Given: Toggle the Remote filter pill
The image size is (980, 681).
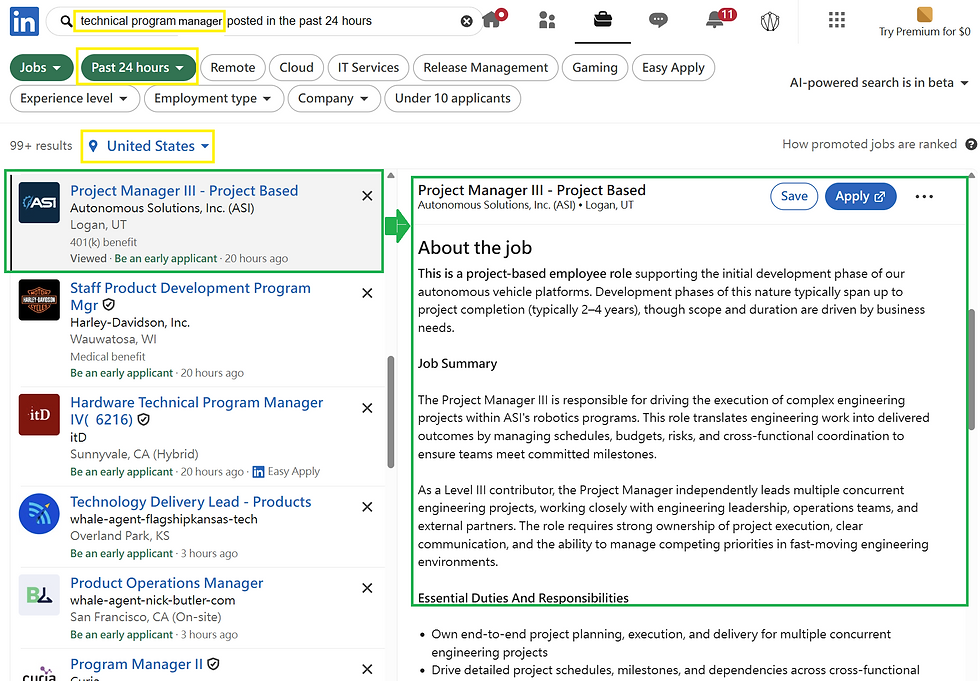Looking at the screenshot, I should click(233, 67).
